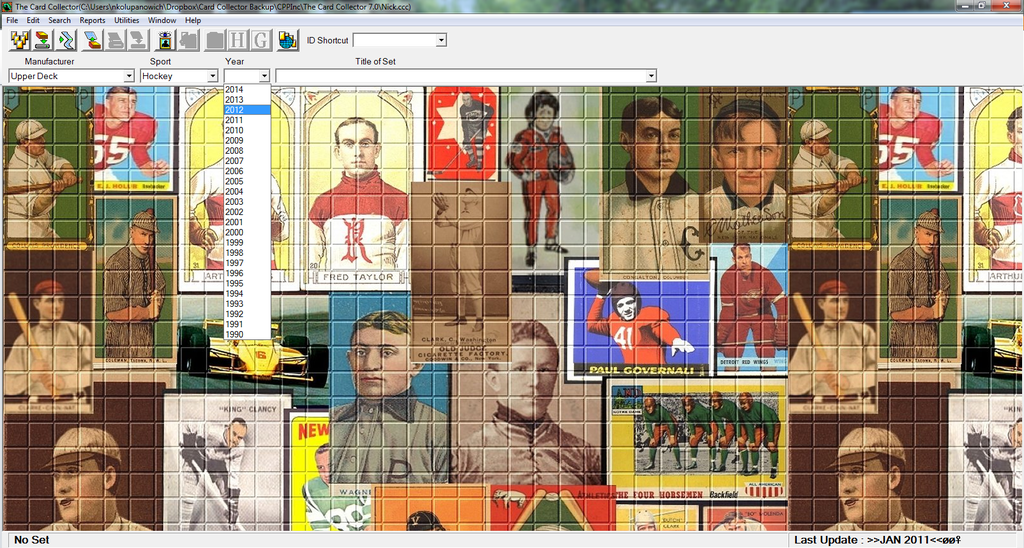This screenshot has width=1024, height=548.
Task: Click the grayed-out puzzle piece icon
Action: pyautogui.click(x=189, y=40)
